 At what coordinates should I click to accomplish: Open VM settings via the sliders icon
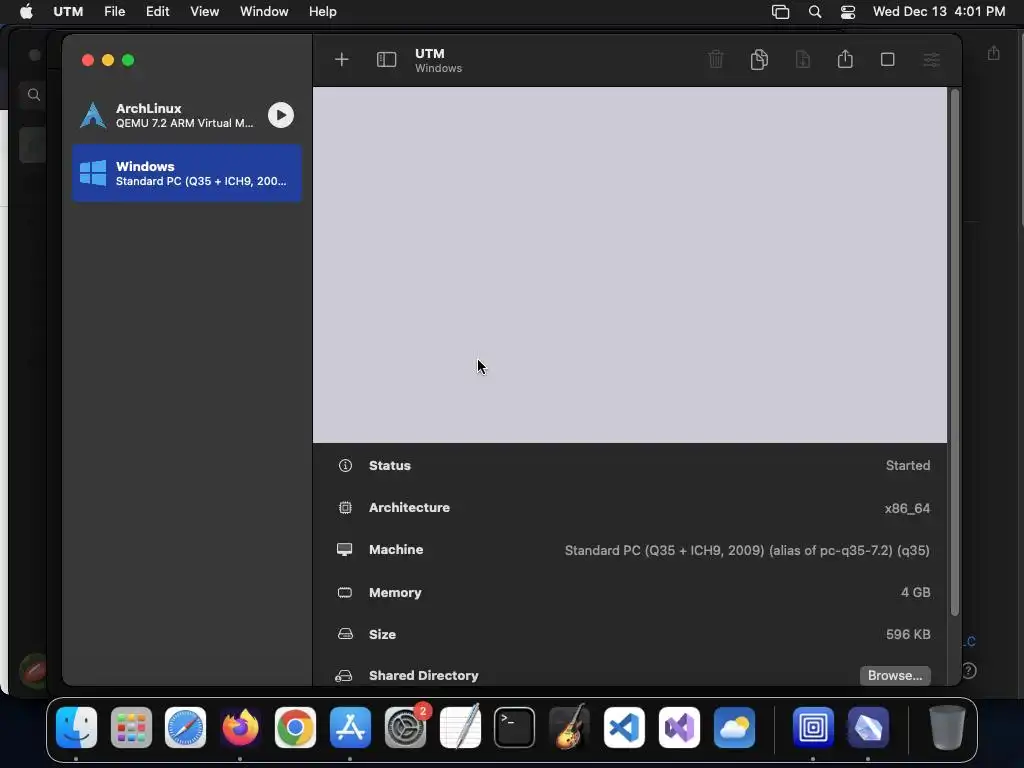(x=931, y=60)
